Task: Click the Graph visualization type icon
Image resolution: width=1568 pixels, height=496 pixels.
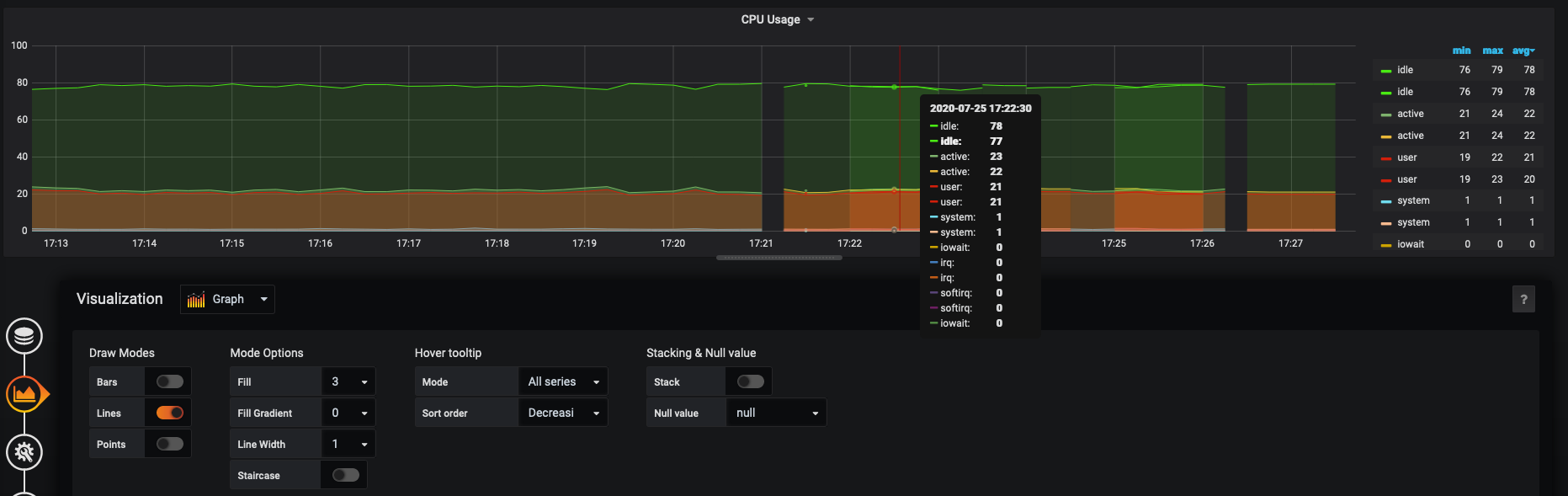Action: point(196,300)
